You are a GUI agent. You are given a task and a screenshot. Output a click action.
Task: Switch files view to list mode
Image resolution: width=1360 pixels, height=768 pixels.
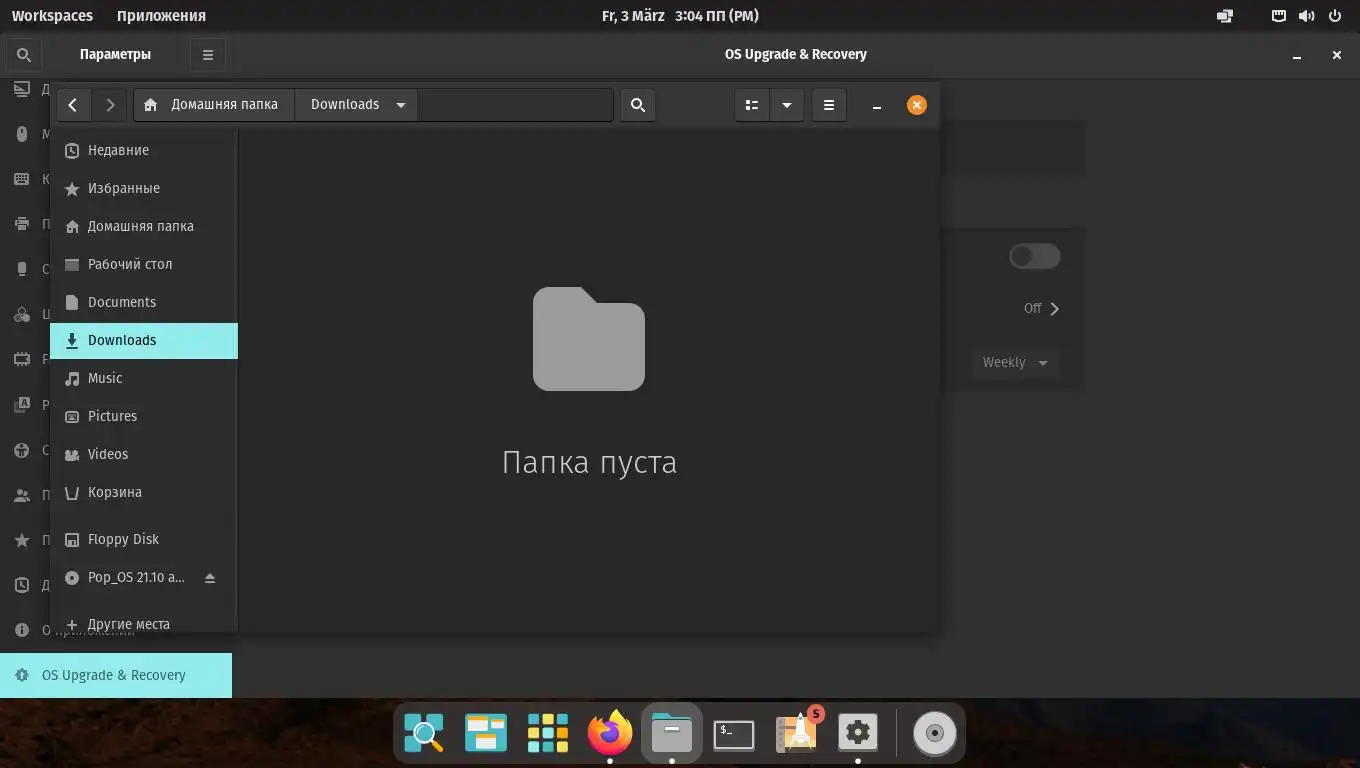[752, 105]
